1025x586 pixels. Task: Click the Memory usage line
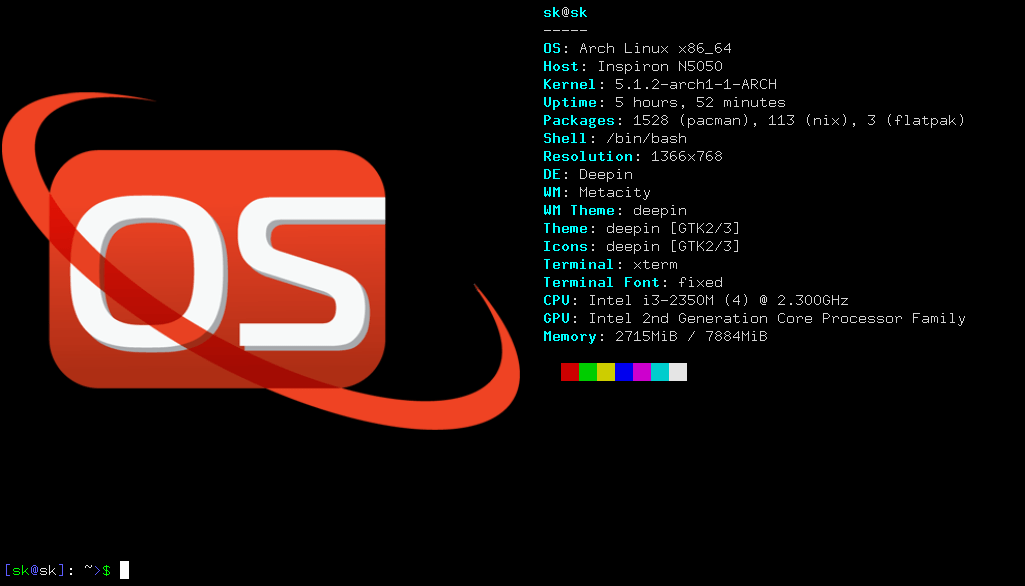pos(655,336)
